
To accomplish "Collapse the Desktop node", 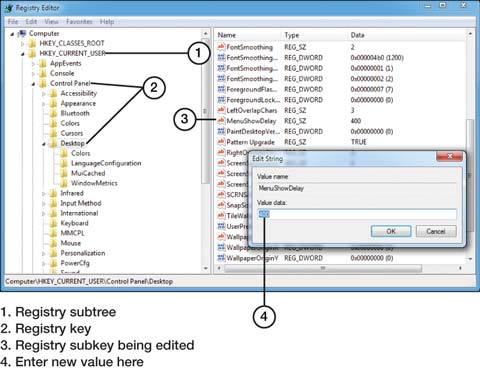I will coord(44,144).
